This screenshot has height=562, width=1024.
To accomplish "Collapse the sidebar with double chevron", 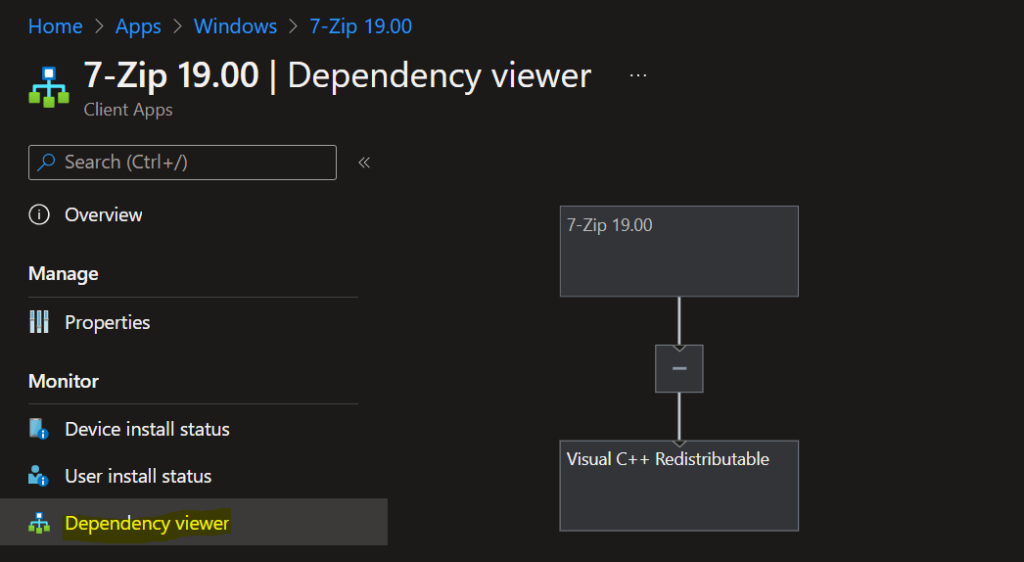I will [x=364, y=163].
